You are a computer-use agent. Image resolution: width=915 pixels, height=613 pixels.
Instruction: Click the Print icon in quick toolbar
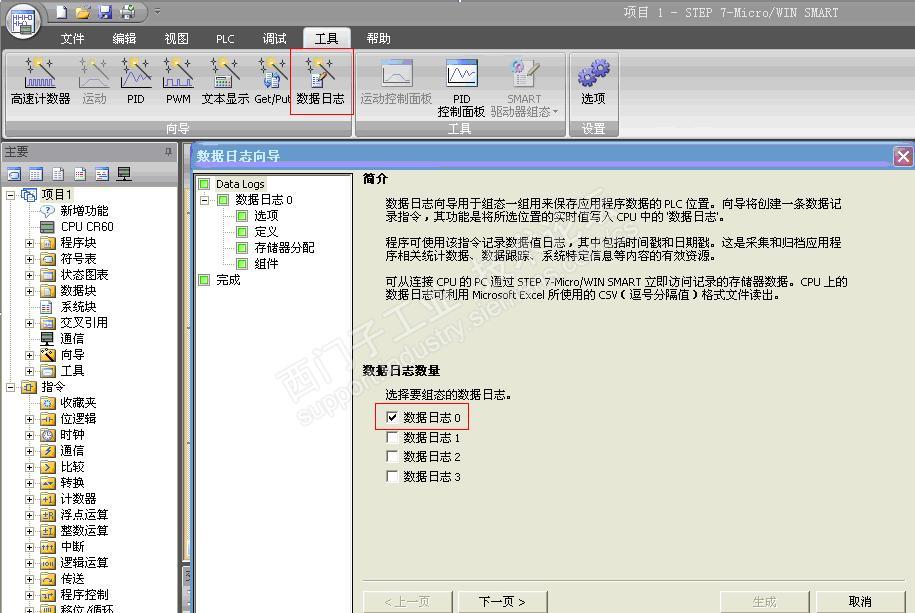coord(128,12)
